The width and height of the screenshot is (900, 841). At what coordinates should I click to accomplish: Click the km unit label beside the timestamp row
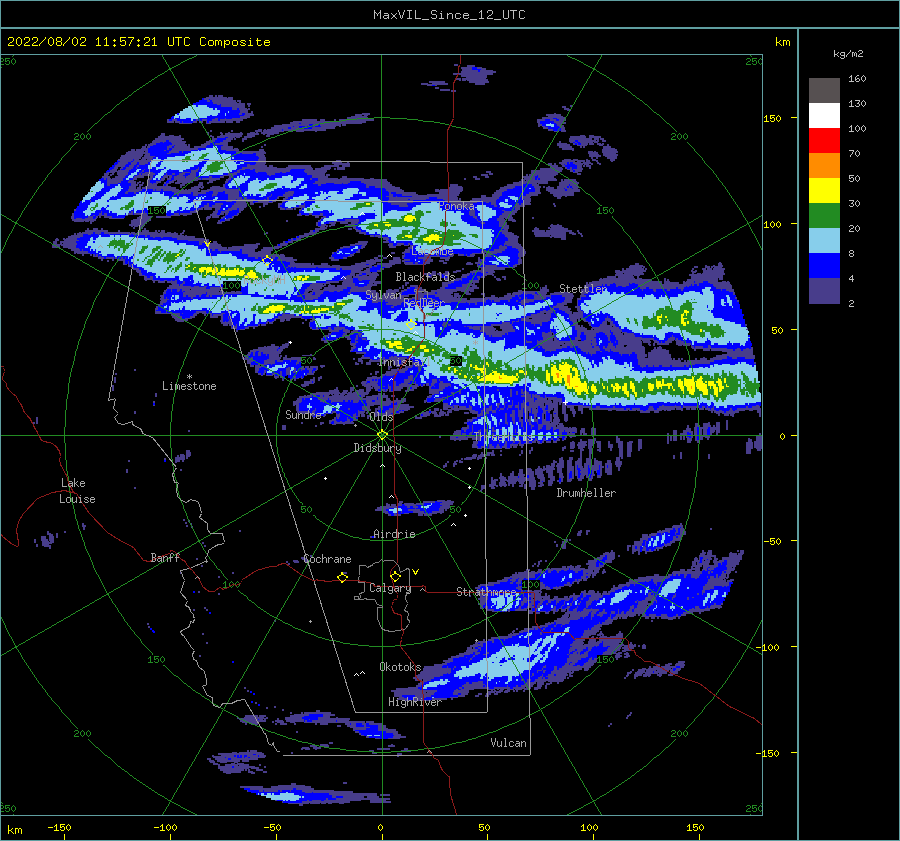click(782, 42)
